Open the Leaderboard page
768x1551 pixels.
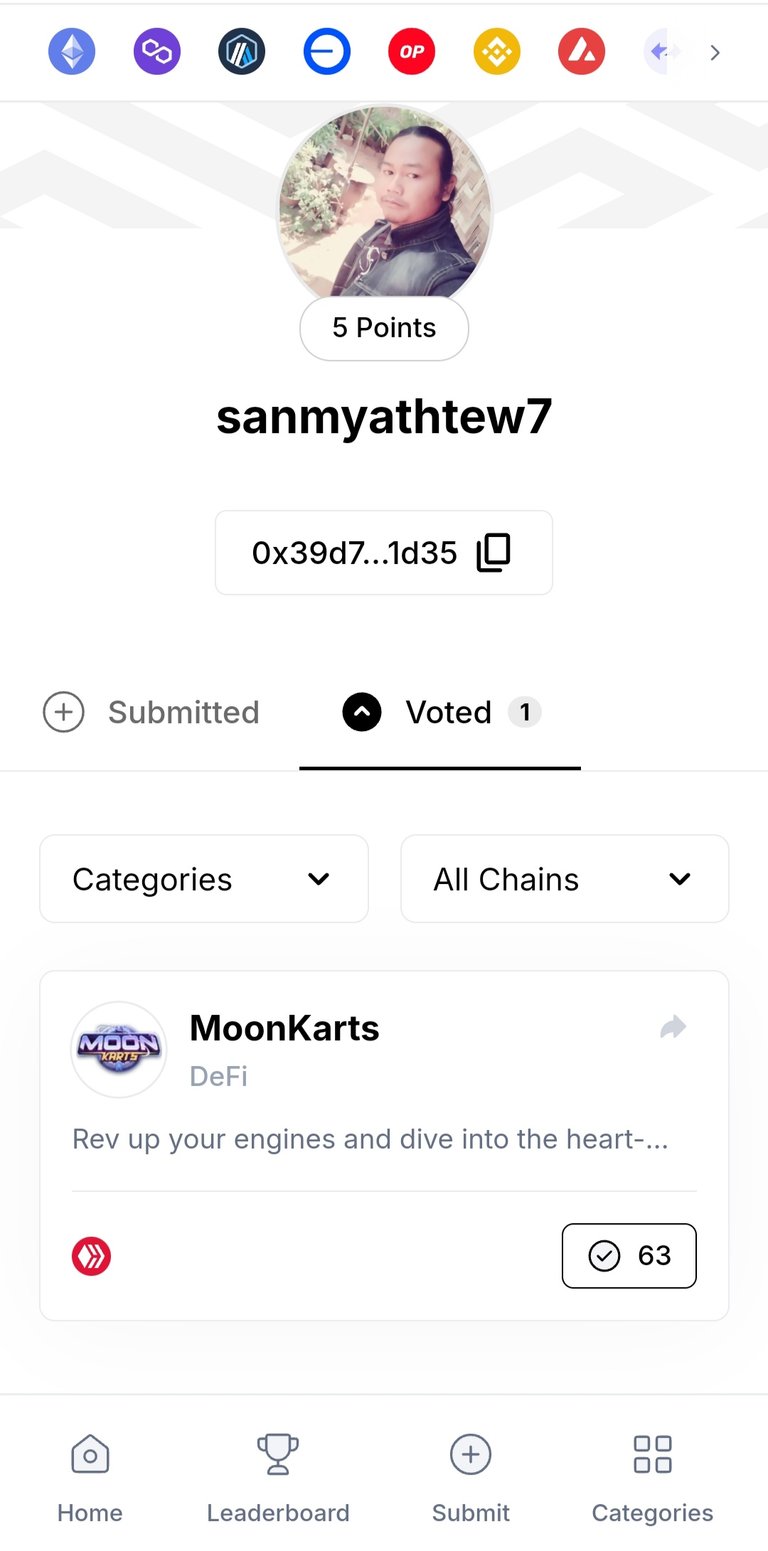point(278,1479)
